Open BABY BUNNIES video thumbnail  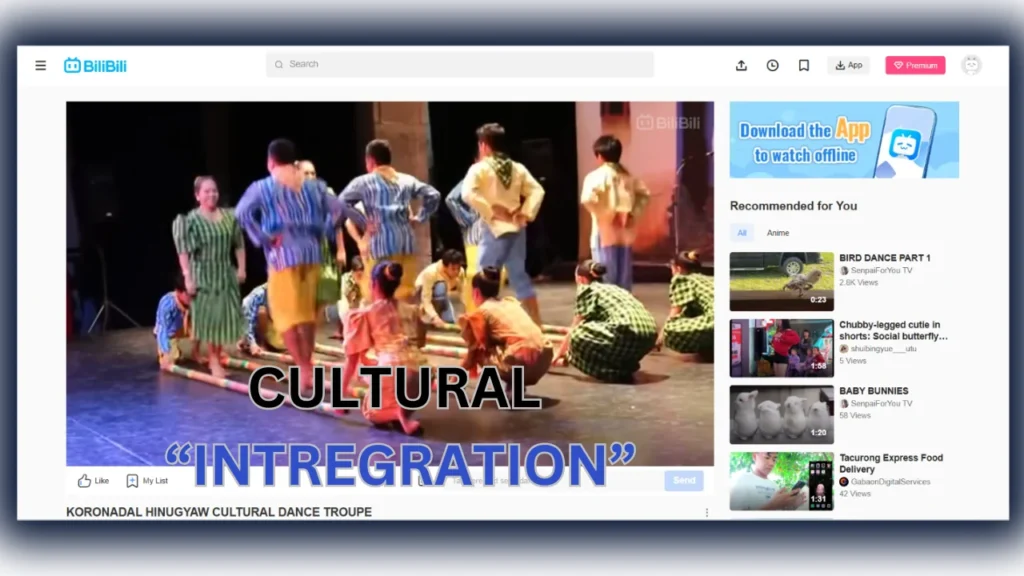[781, 414]
